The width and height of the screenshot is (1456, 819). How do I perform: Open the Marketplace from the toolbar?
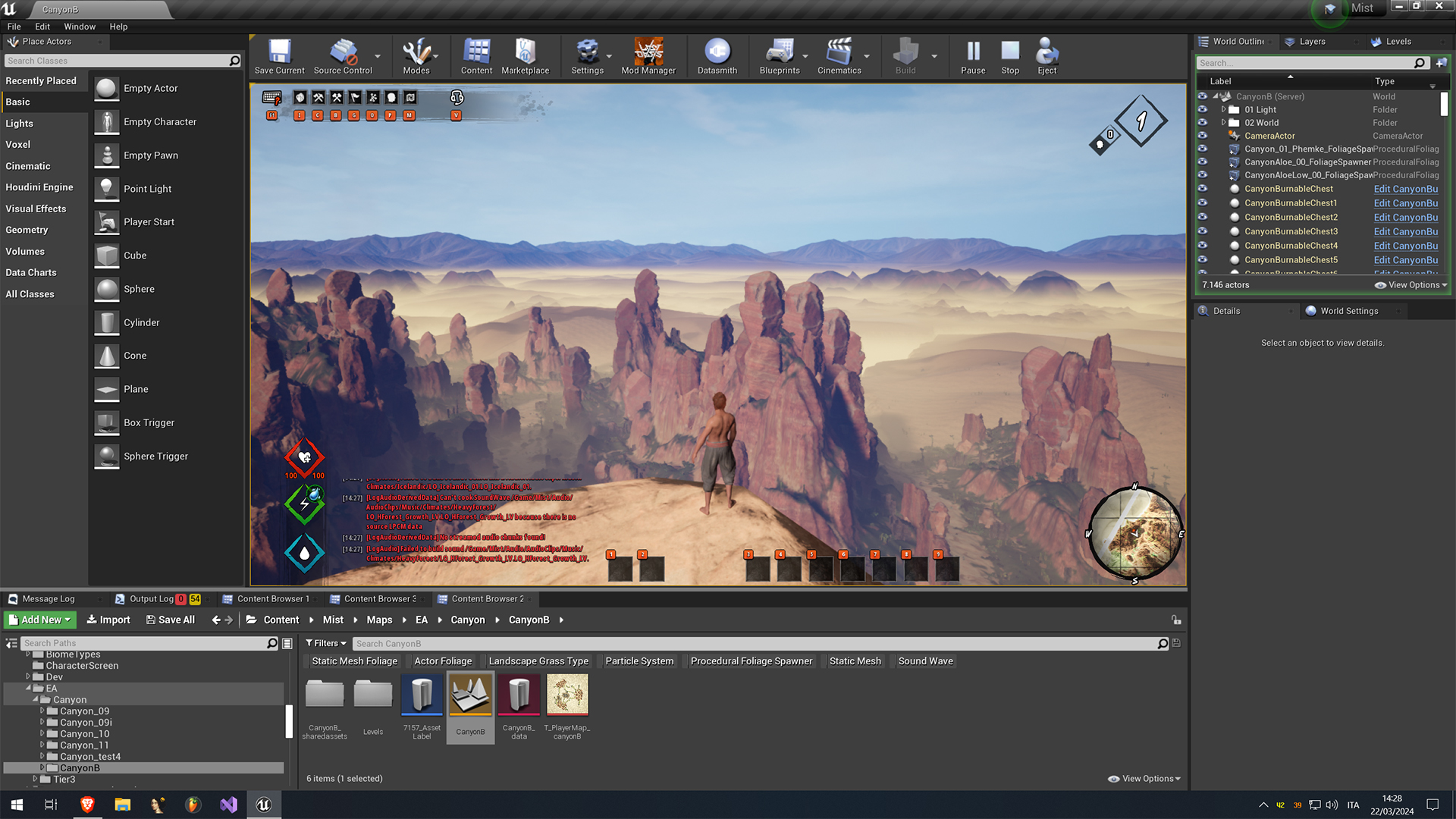point(526,55)
